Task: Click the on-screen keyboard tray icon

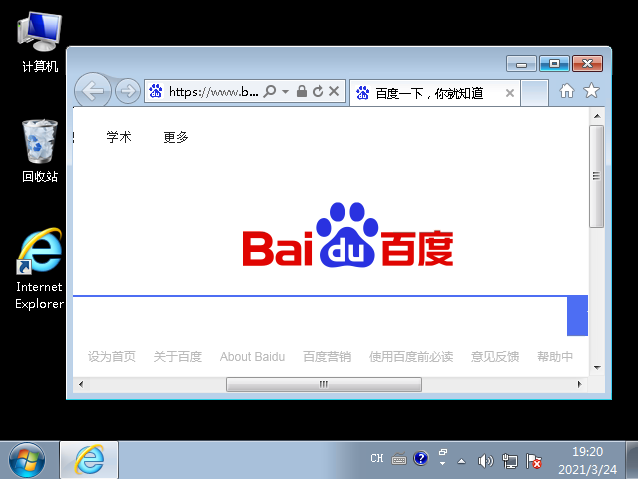Action: click(x=399, y=459)
